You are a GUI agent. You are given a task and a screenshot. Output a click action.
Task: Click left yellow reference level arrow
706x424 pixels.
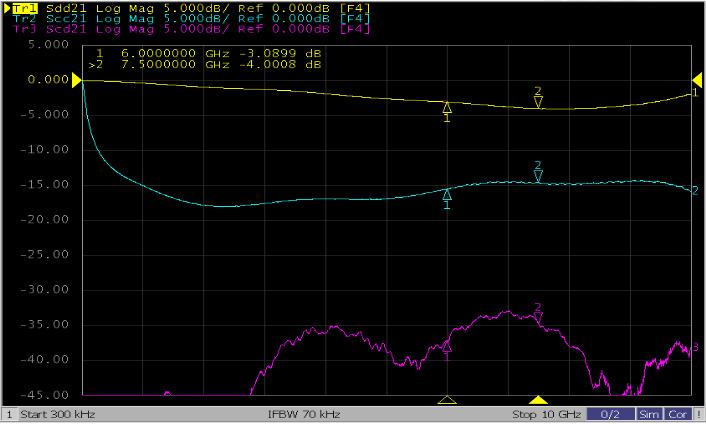tap(76, 80)
